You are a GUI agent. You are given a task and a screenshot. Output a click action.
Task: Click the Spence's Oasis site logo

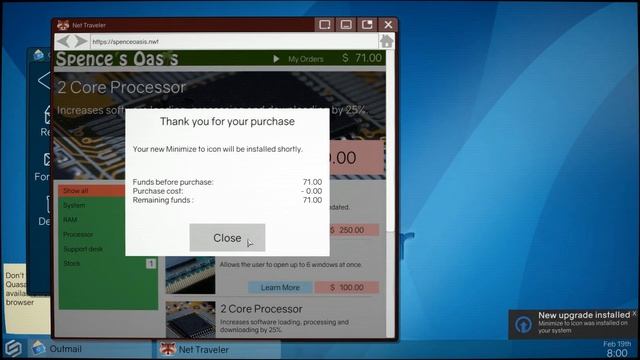(117, 59)
